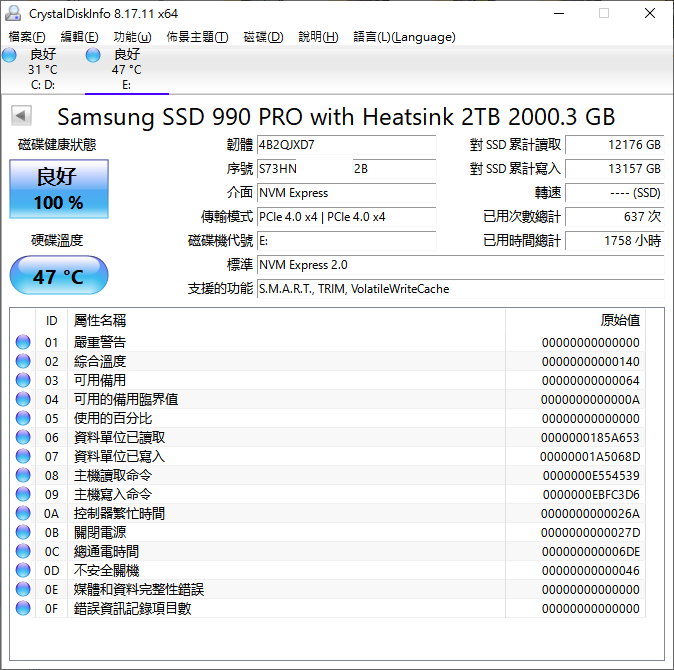Open the 檔案(F) menu
Viewport: 674px width, 670px height.
[27, 37]
